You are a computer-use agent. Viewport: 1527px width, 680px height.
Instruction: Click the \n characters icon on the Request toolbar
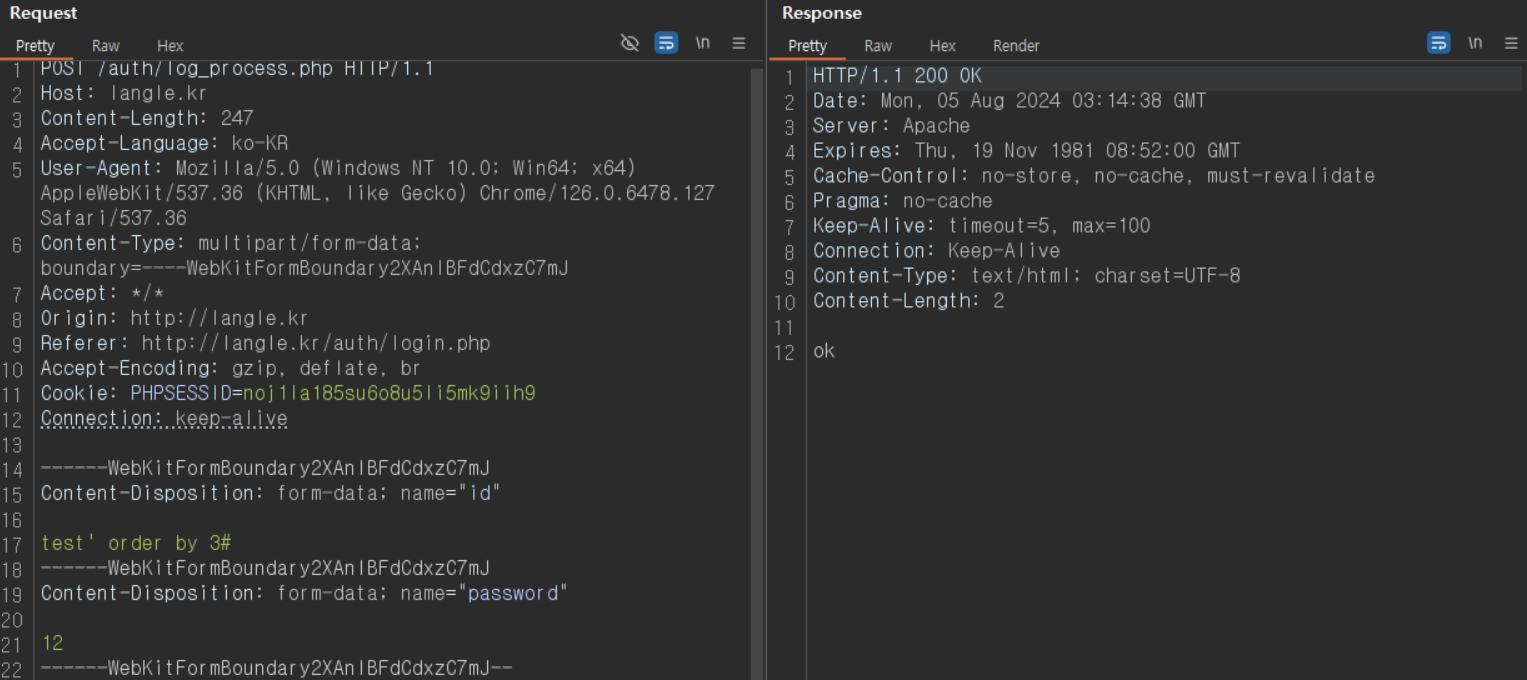[x=702, y=43]
